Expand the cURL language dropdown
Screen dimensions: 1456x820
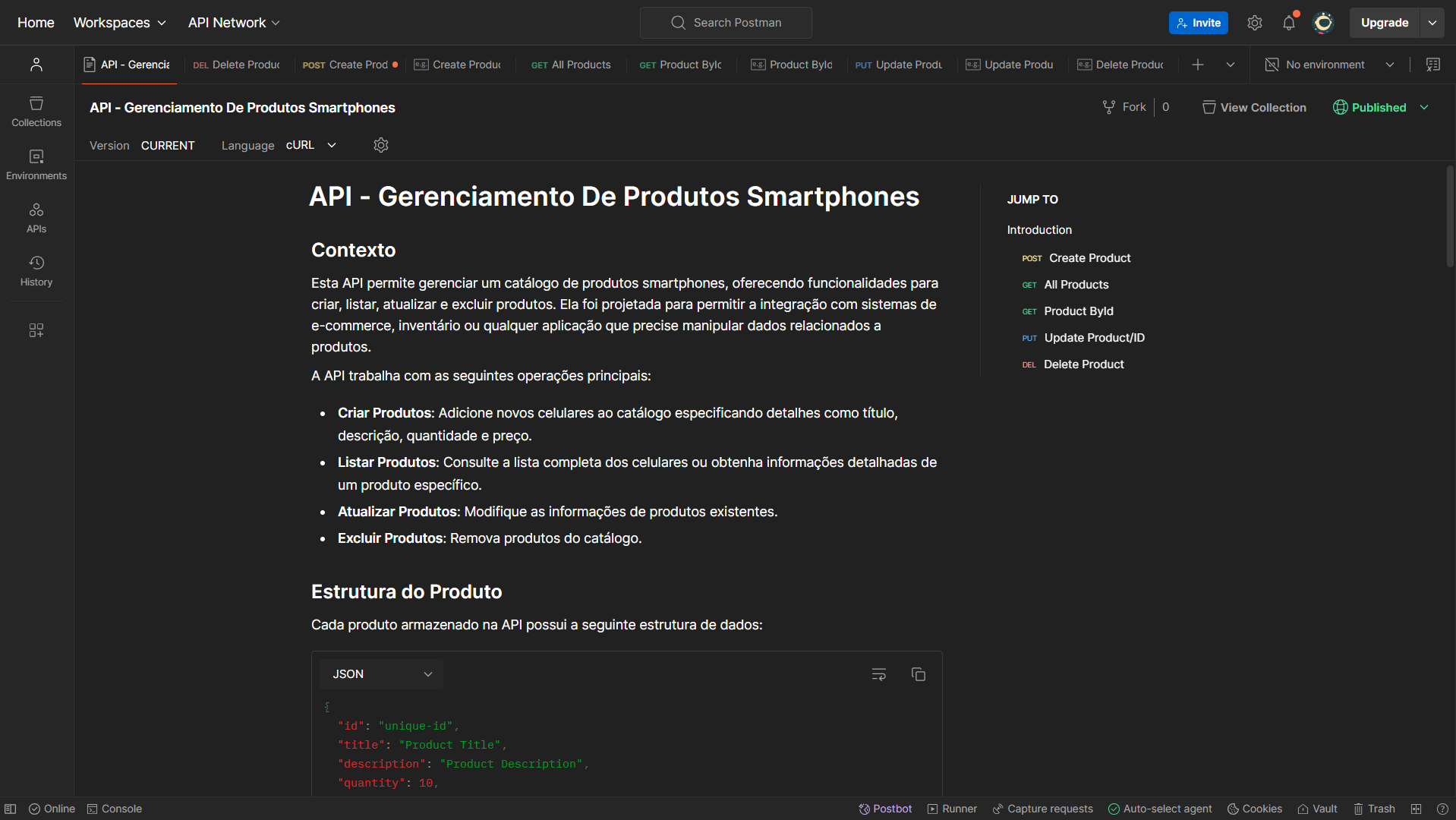[x=311, y=145]
